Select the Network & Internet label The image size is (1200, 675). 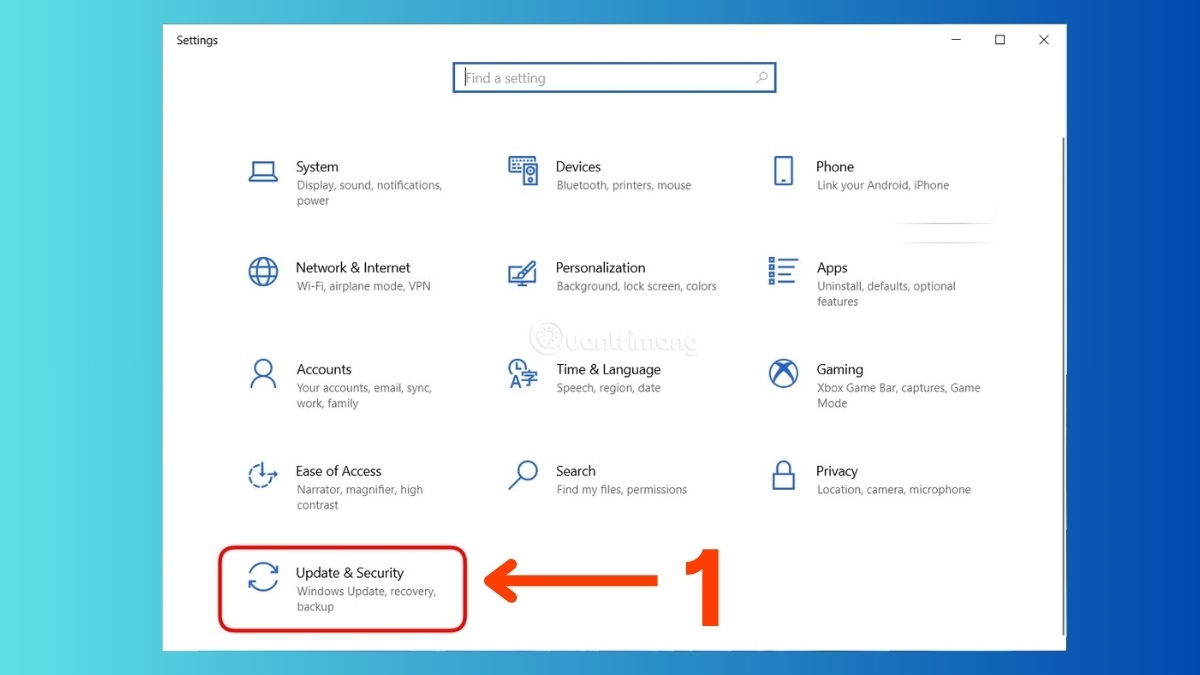pyautogui.click(x=353, y=268)
